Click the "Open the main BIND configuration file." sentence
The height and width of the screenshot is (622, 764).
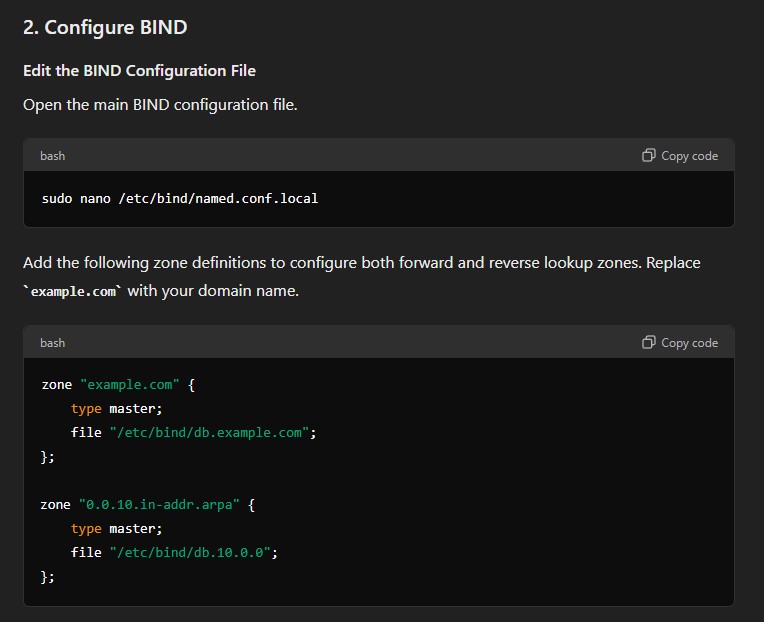(160, 105)
